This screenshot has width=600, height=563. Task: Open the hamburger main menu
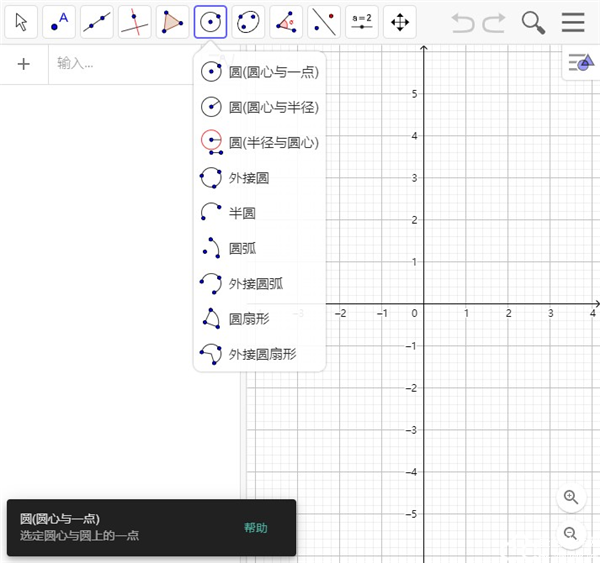coord(573,22)
